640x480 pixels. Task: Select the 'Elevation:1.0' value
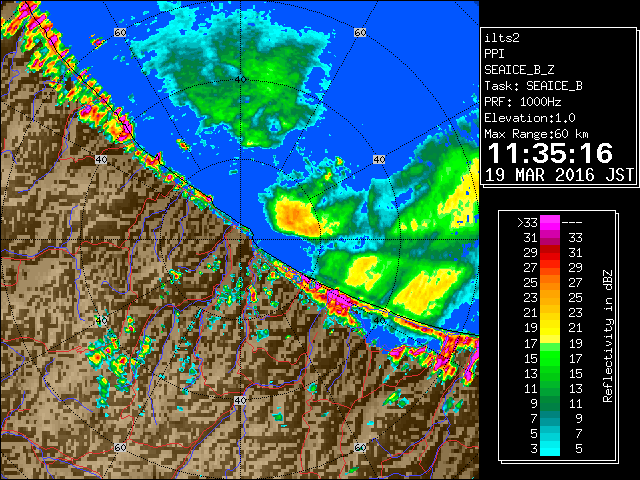tap(529, 118)
